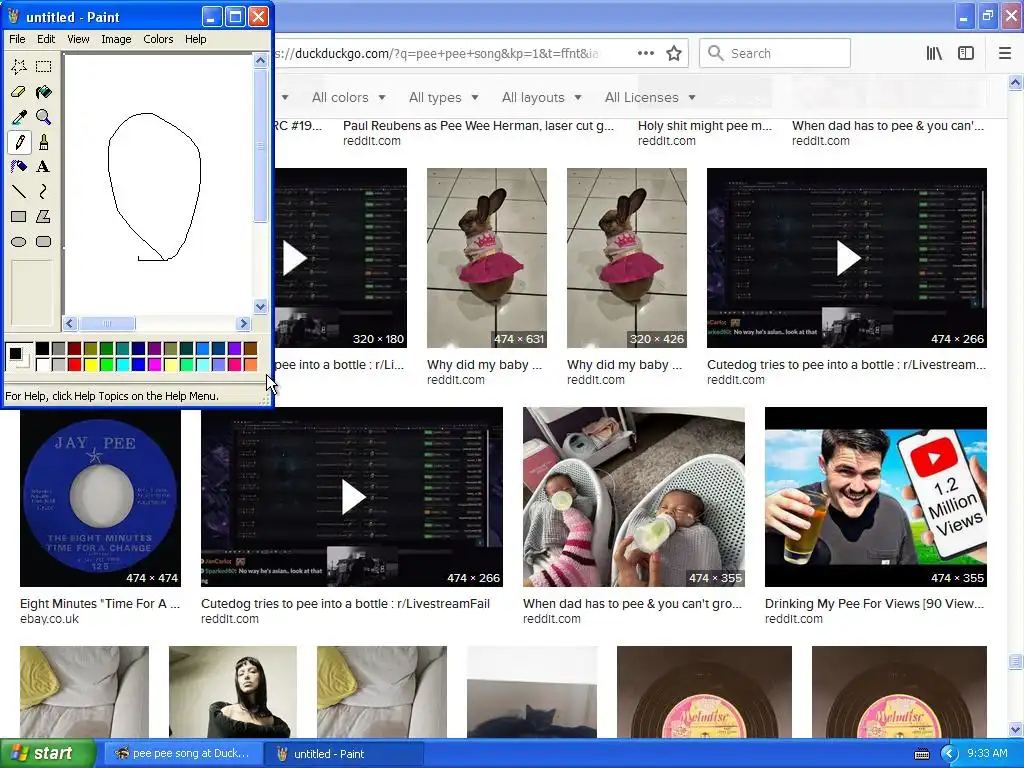Screen dimensions: 1024x768
Task: Show sidebars using the sidebar icon
Action: click(x=966, y=54)
